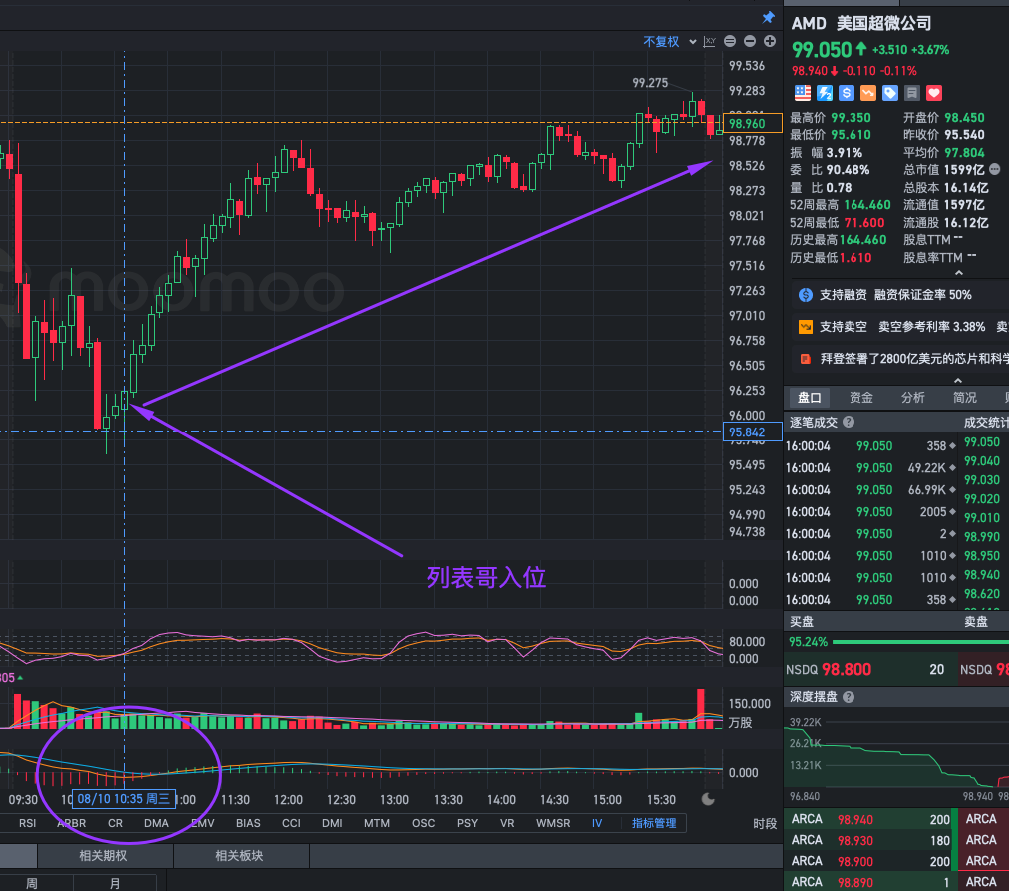1009x891 pixels.
Task: Click the help icon beside 深度摆盘
Action: point(849,697)
